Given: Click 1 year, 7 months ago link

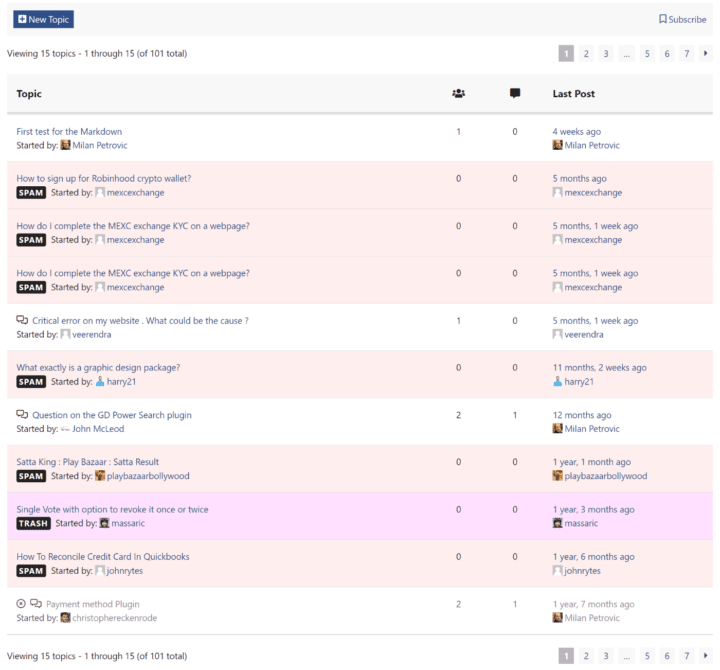Looking at the screenshot, I should pyautogui.click(x=593, y=604).
